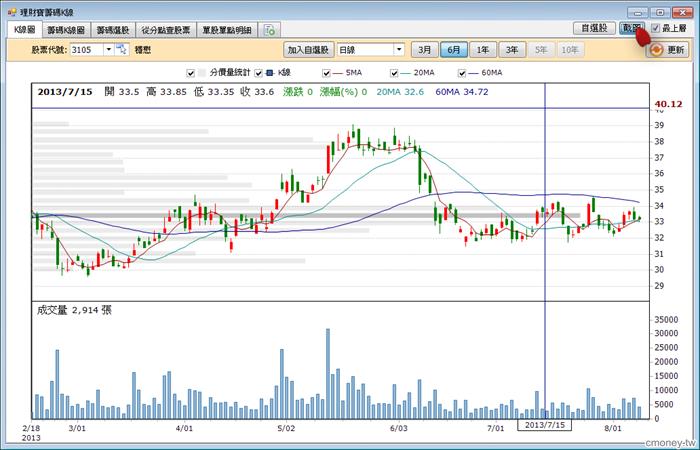700x450 pixels.
Task: Click the maximize window icon
Action: point(660,12)
